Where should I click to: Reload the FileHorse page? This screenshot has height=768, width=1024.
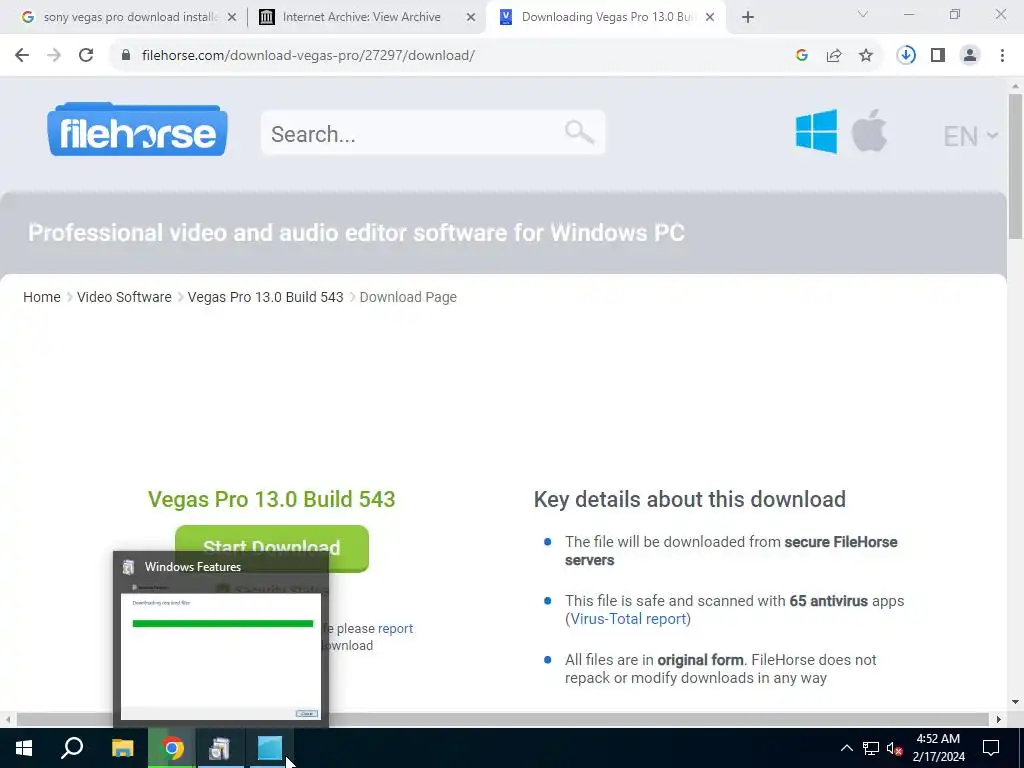pos(86,56)
